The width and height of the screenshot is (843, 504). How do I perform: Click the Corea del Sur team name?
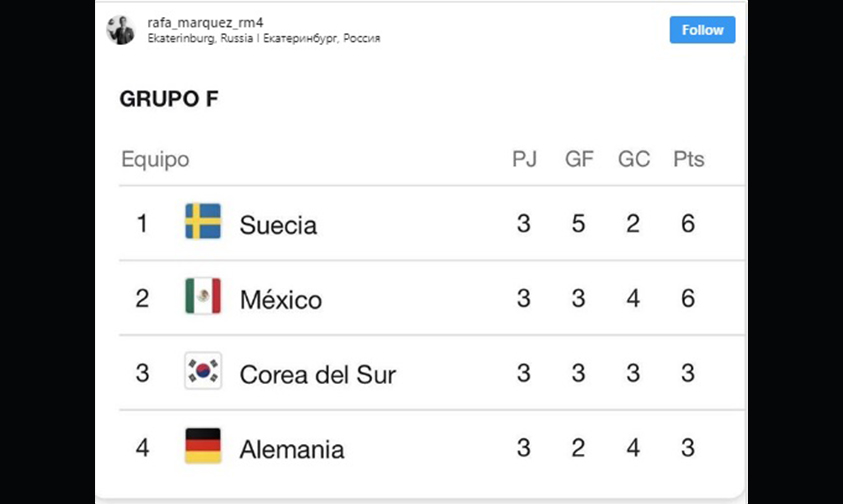[318, 374]
